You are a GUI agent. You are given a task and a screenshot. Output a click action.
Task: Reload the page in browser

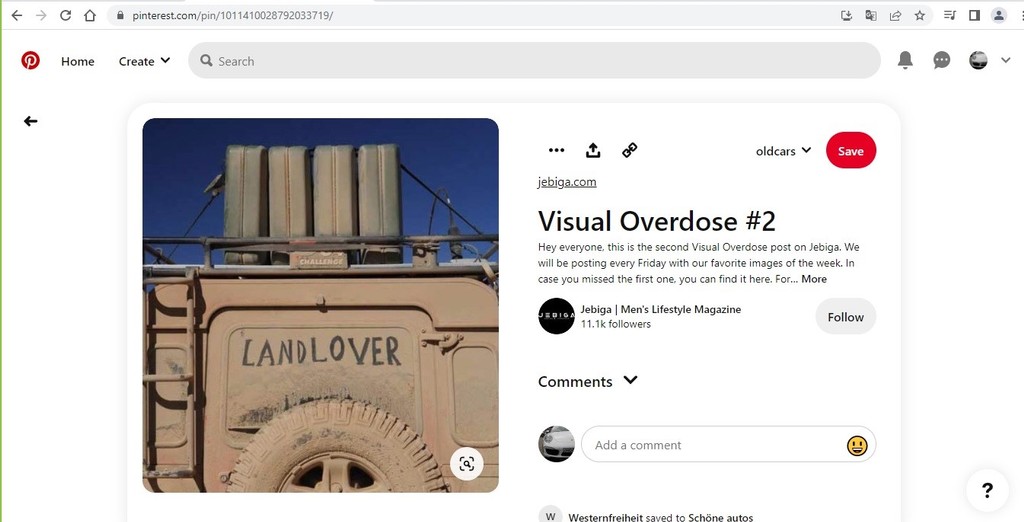[x=65, y=15]
